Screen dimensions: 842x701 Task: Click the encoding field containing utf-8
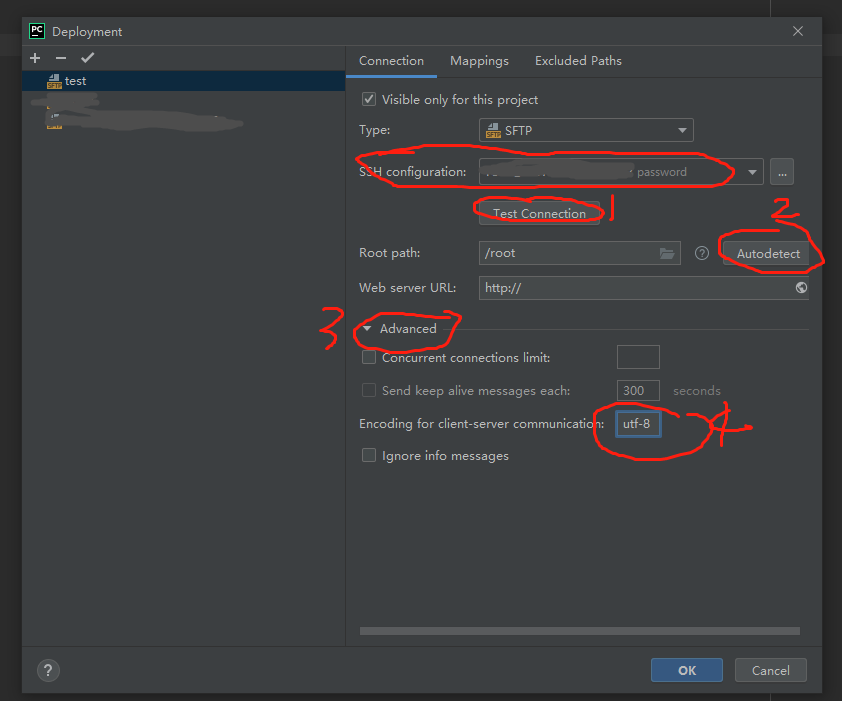click(638, 424)
